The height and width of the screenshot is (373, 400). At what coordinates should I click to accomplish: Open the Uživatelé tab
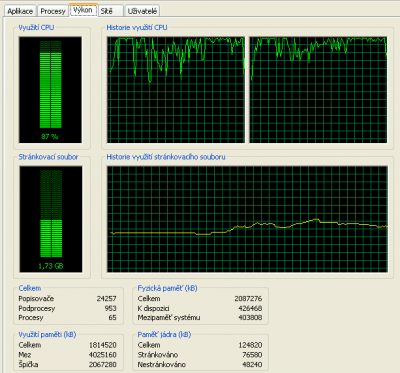click(142, 11)
